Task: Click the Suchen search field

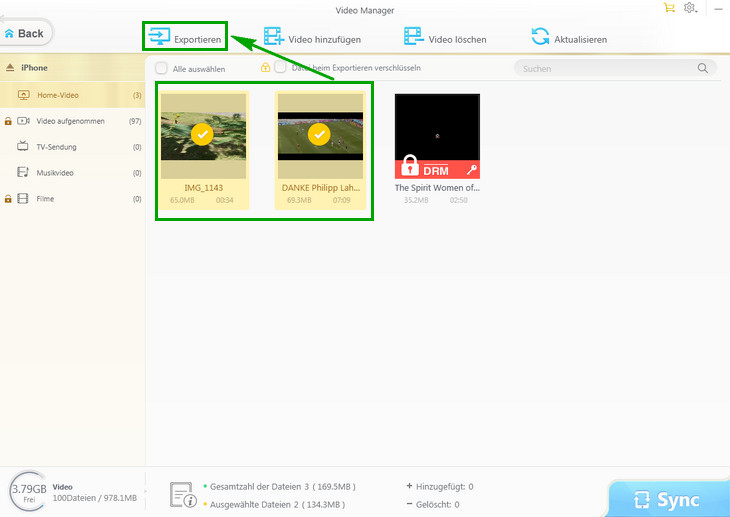Action: [605, 69]
